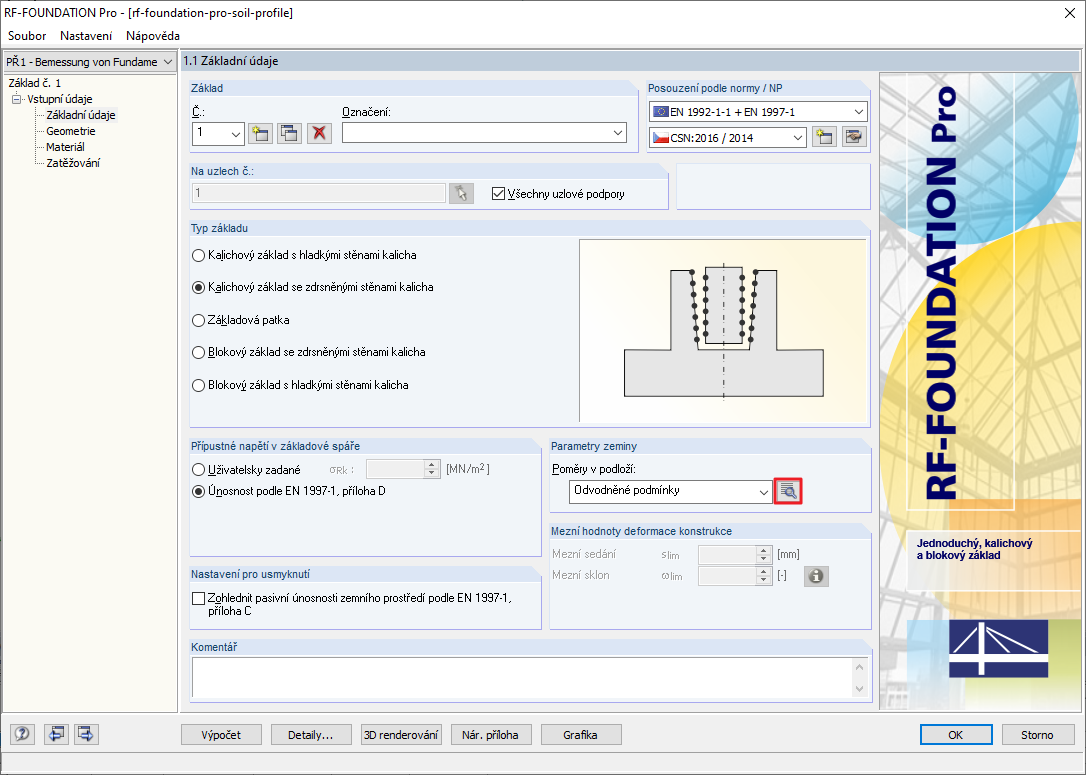The height and width of the screenshot is (775, 1086).
Task: Choose Uživatelsky zadané allowable stress option
Action: click(199, 470)
